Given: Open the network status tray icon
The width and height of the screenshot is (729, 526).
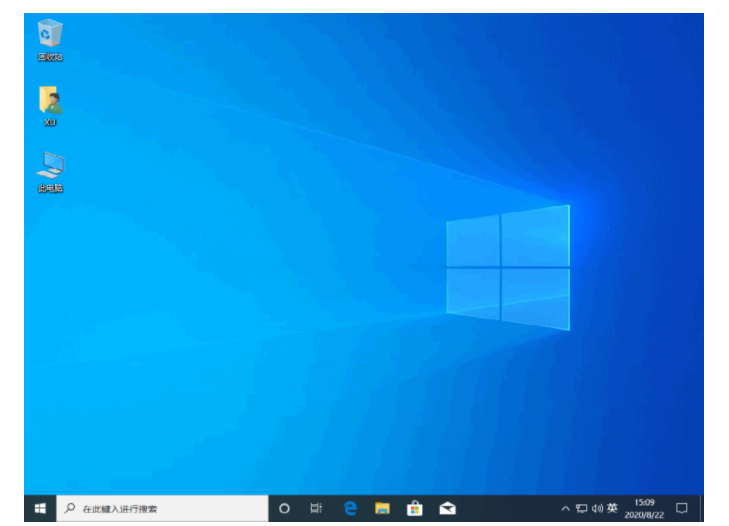Looking at the screenshot, I should (581, 508).
